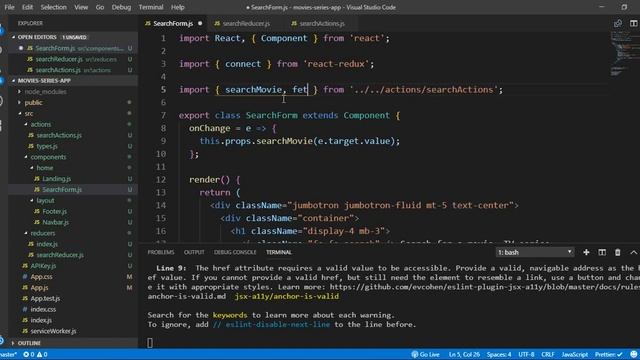Open searchActions.js in Open Editors list

pyautogui.click(x=73, y=70)
